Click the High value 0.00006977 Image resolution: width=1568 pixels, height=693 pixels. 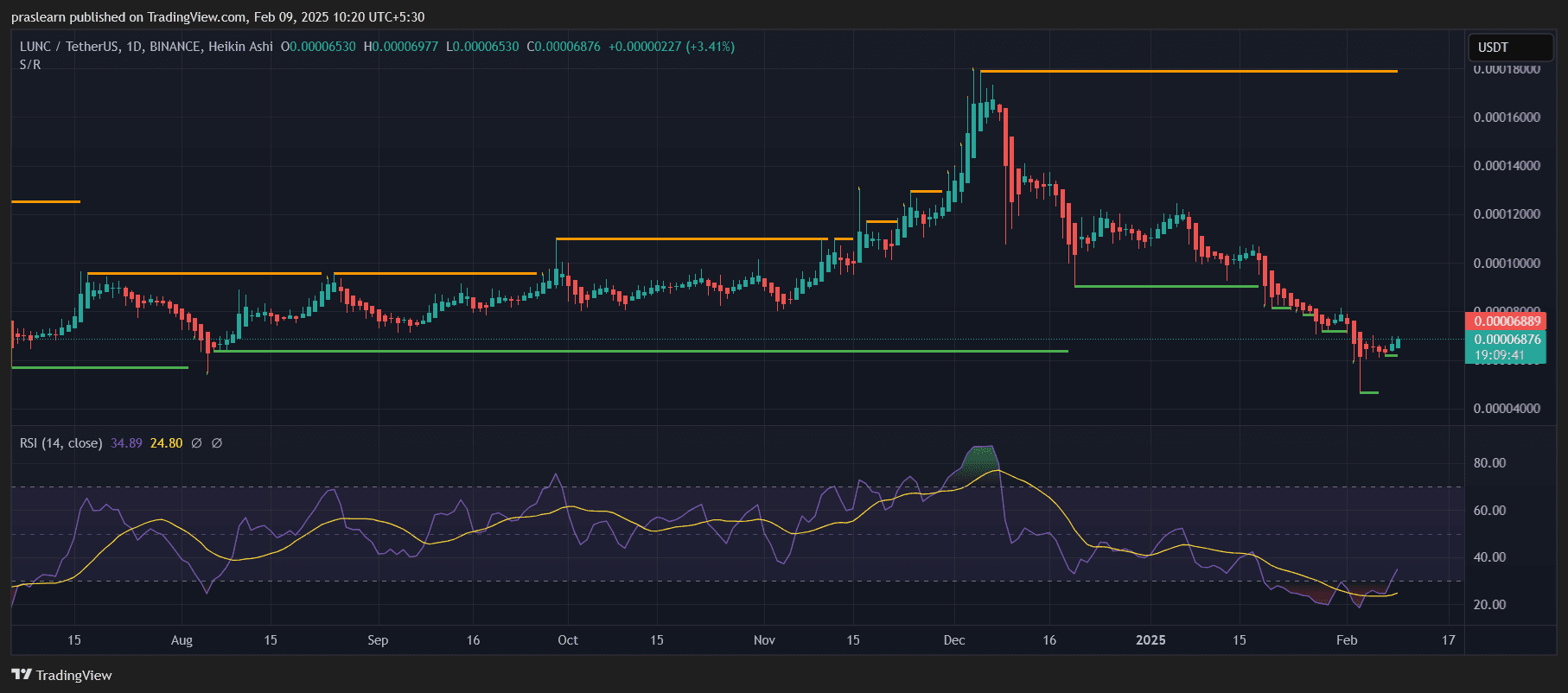tap(405, 47)
